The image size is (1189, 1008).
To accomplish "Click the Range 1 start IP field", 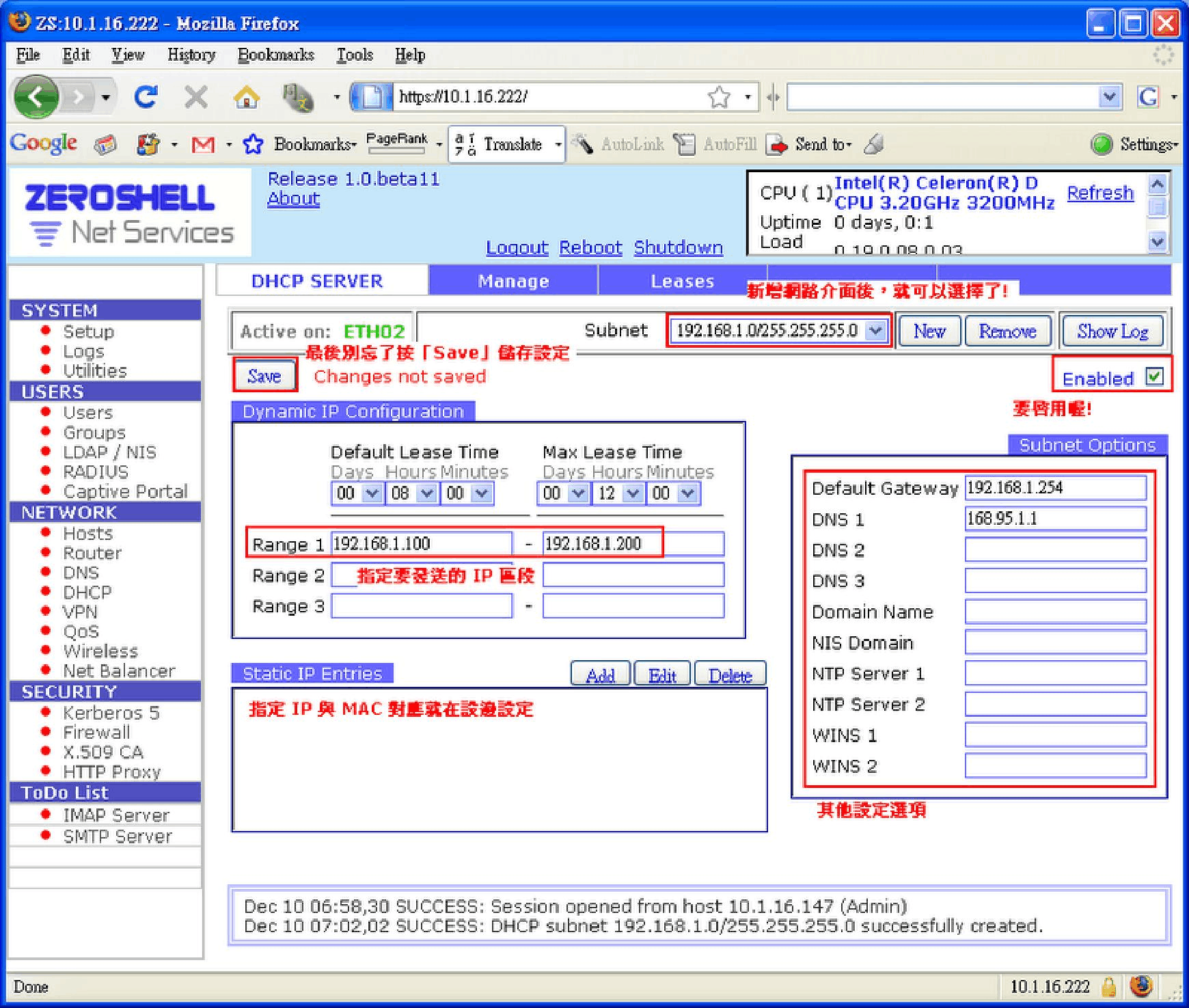I will pyautogui.click(x=422, y=544).
